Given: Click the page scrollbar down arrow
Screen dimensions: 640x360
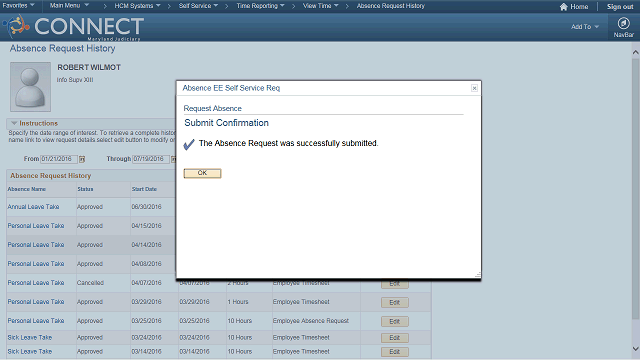Looking at the screenshot, I should (x=636, y=349).
